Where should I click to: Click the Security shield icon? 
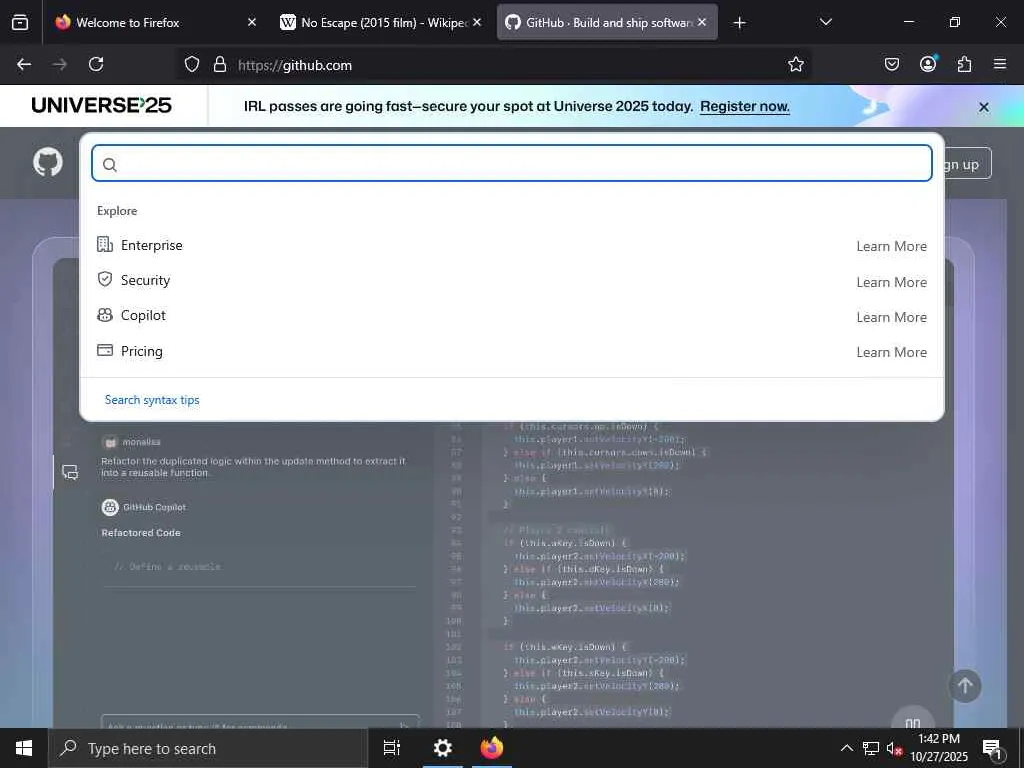(x=104, y=280)
